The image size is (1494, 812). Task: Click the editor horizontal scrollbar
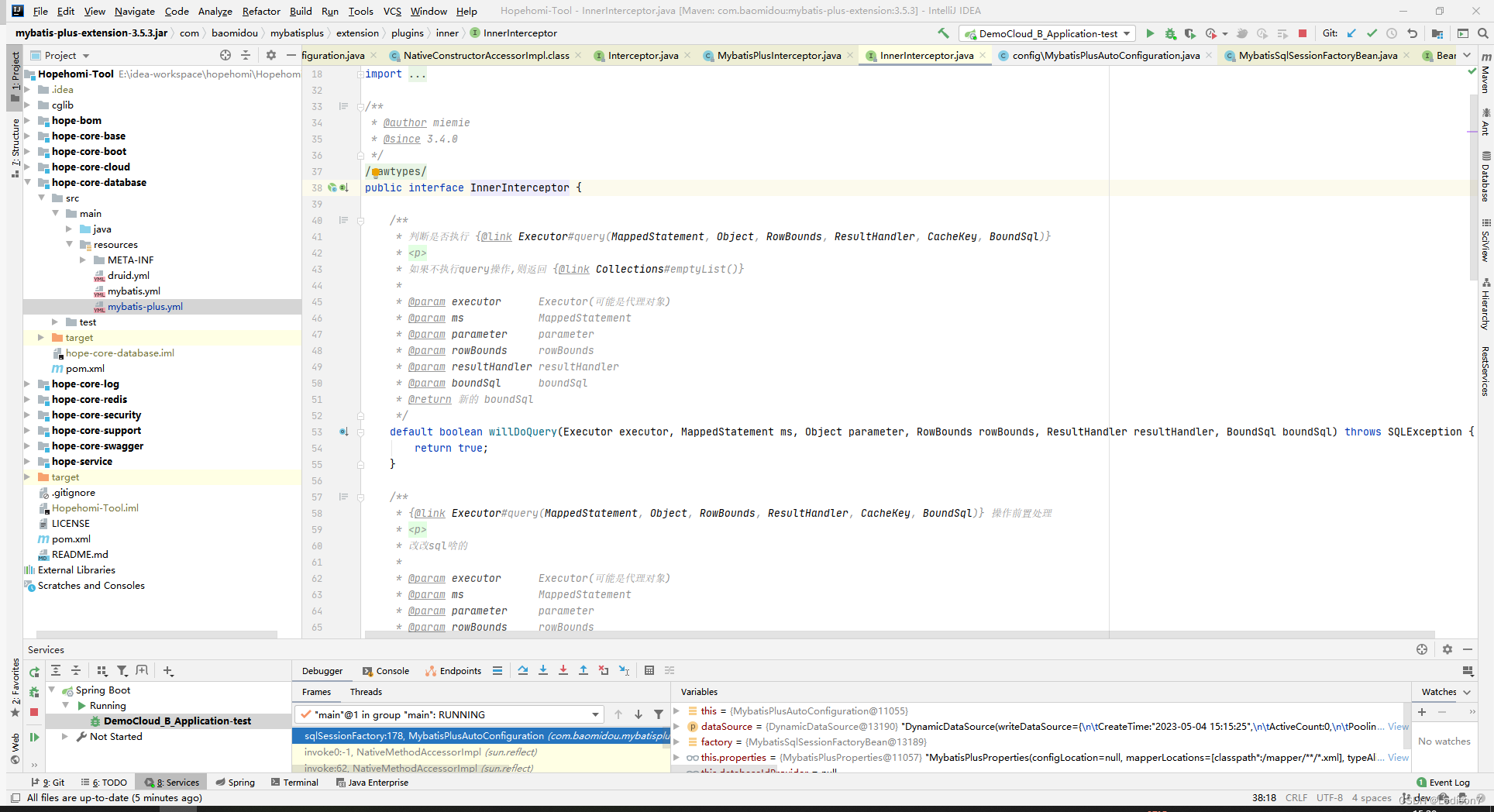click(899, 635)
